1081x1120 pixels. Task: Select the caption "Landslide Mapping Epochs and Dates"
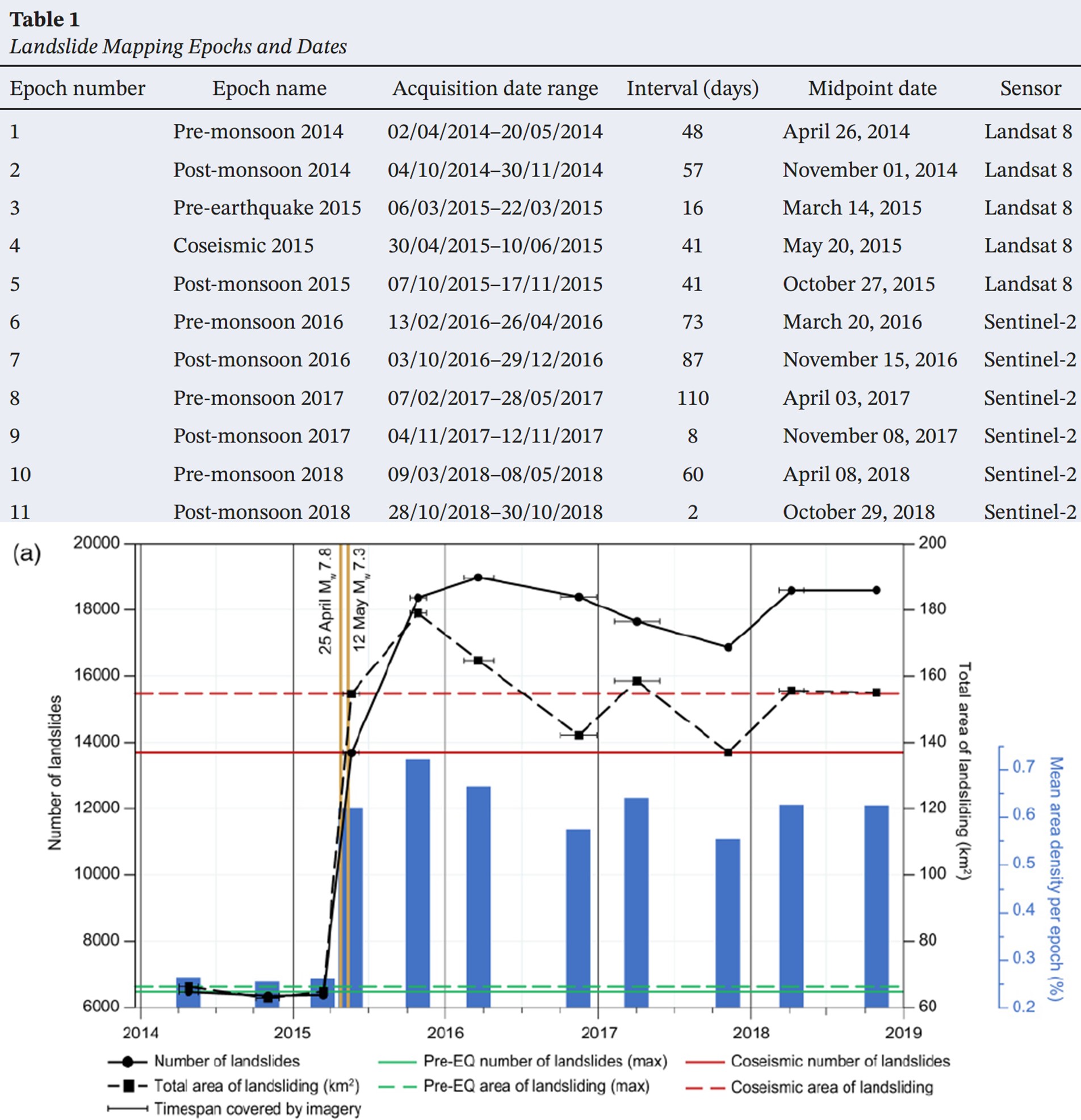[x=178, y=47]
